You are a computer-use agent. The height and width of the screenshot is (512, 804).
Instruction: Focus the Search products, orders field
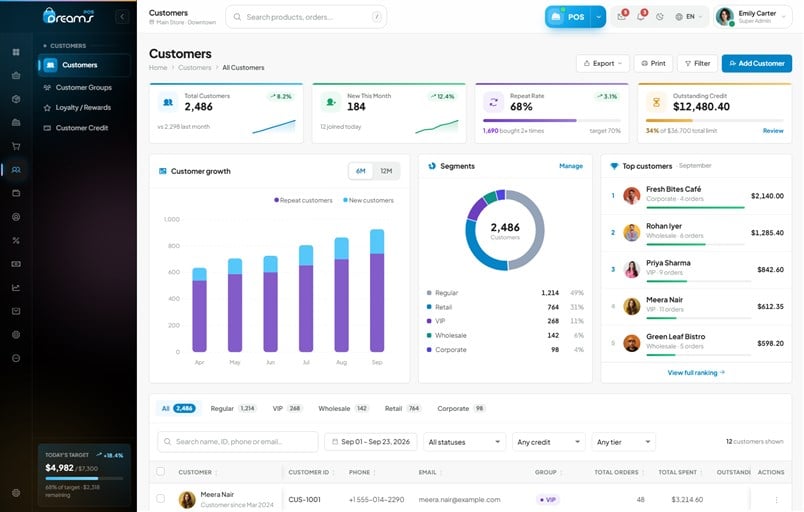(306, 17)
